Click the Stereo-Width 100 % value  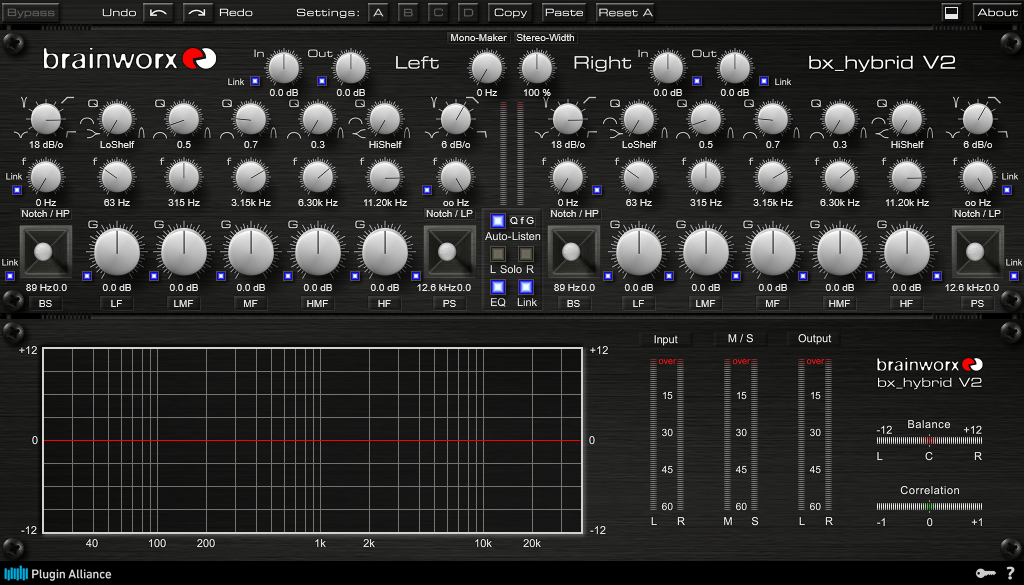coord(537,93)
